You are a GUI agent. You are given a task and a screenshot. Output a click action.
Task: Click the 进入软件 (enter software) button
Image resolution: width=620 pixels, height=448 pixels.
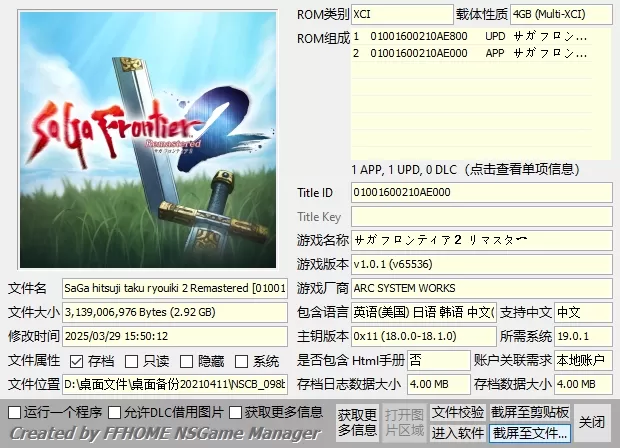coord(458,432)
